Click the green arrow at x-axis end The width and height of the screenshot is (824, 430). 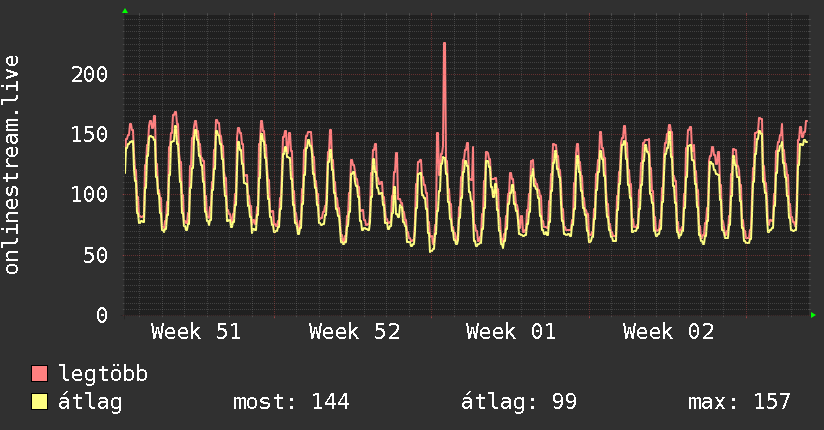813,315
